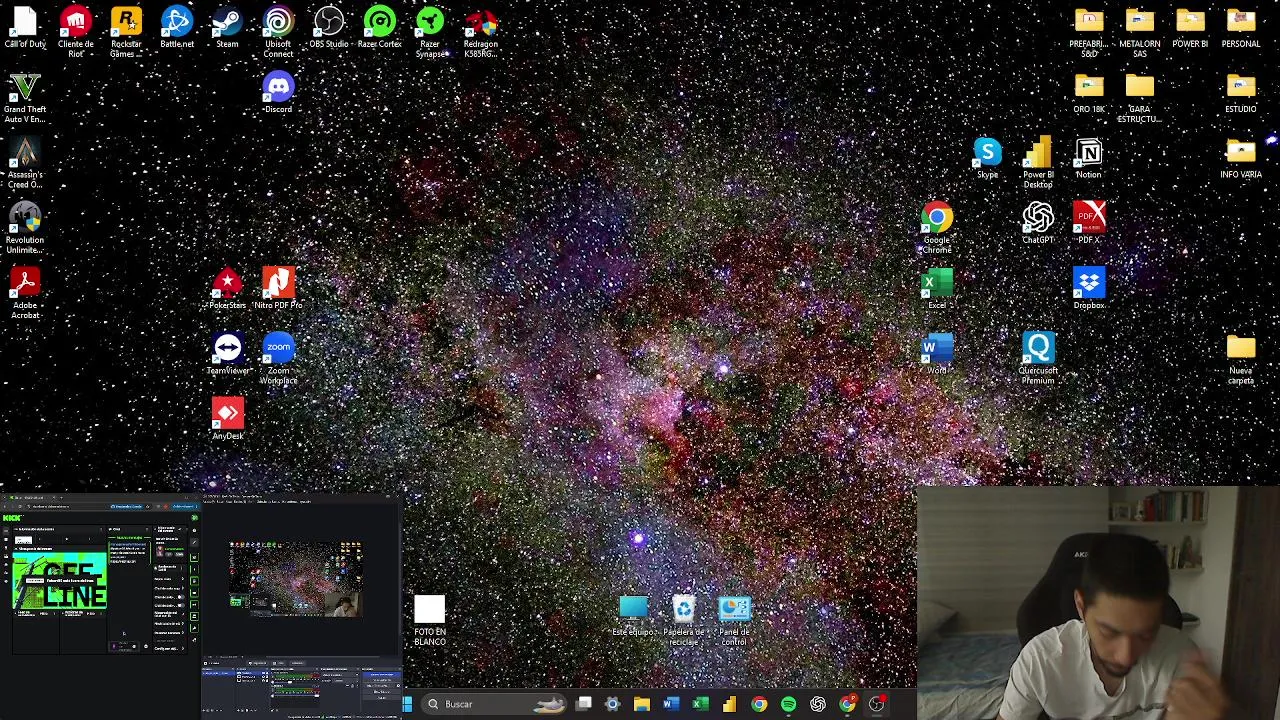Select the Skype desktop icon
Screen dimensions: 1280x720
(x=987, y=158)
